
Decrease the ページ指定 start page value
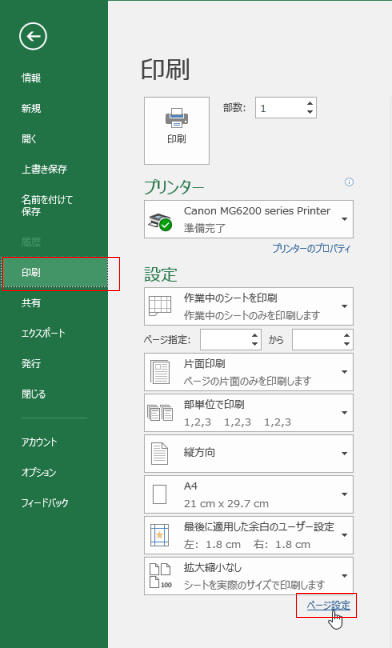pyautogui.click(x=255, y=344)
